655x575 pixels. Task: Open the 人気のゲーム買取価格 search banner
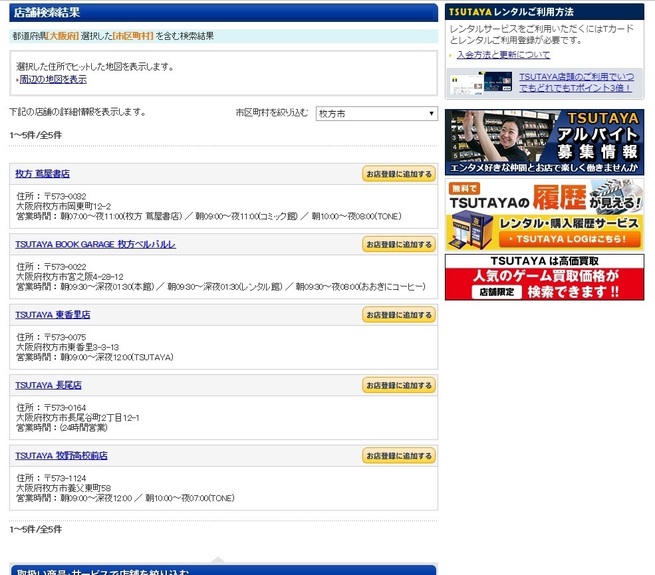(x=544, y=277)
